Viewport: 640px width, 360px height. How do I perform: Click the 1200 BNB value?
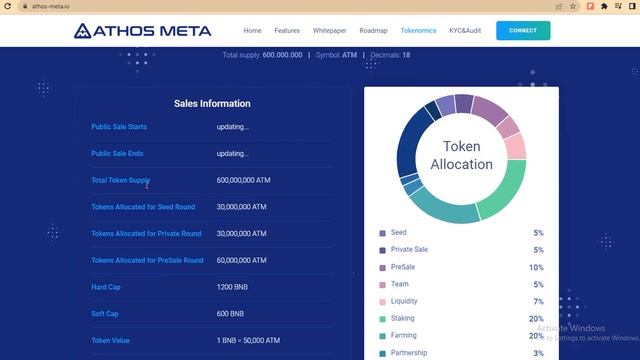[x=232, y=287]
